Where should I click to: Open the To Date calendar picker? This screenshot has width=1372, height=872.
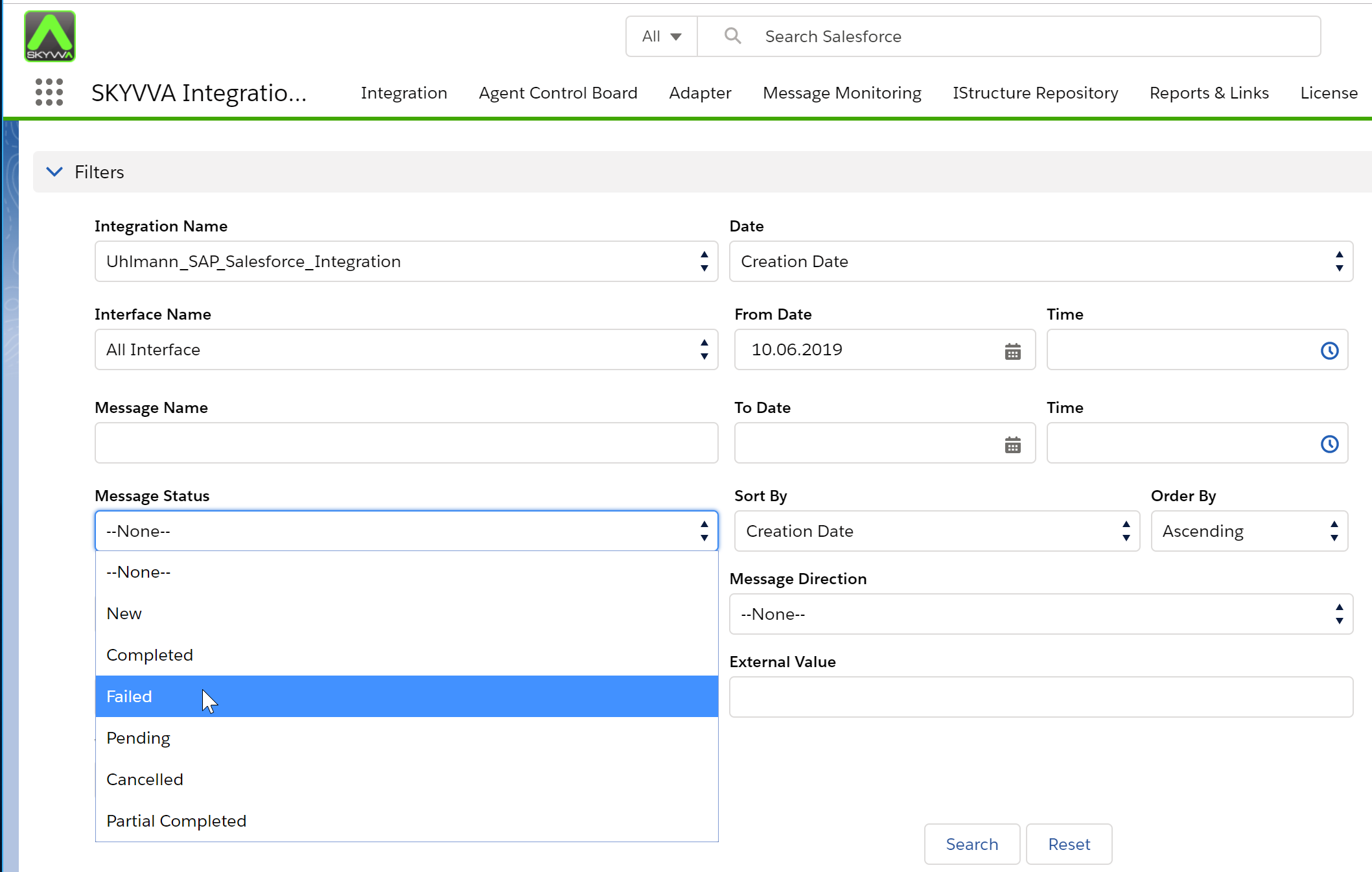pyautogui.click(x=1012, y=444)
